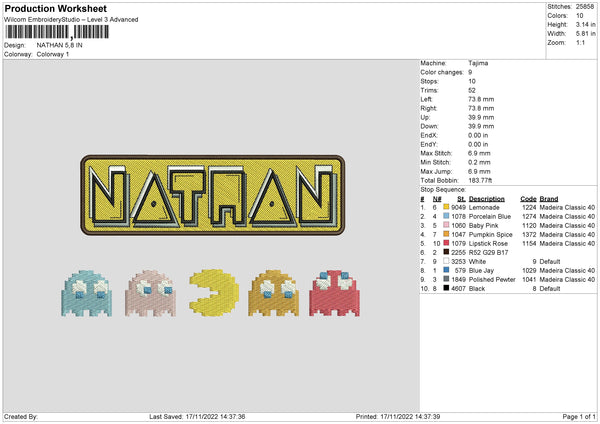Click the Production Worksheet heading
The image size is (600, 424).
click(x=55, y=8)
